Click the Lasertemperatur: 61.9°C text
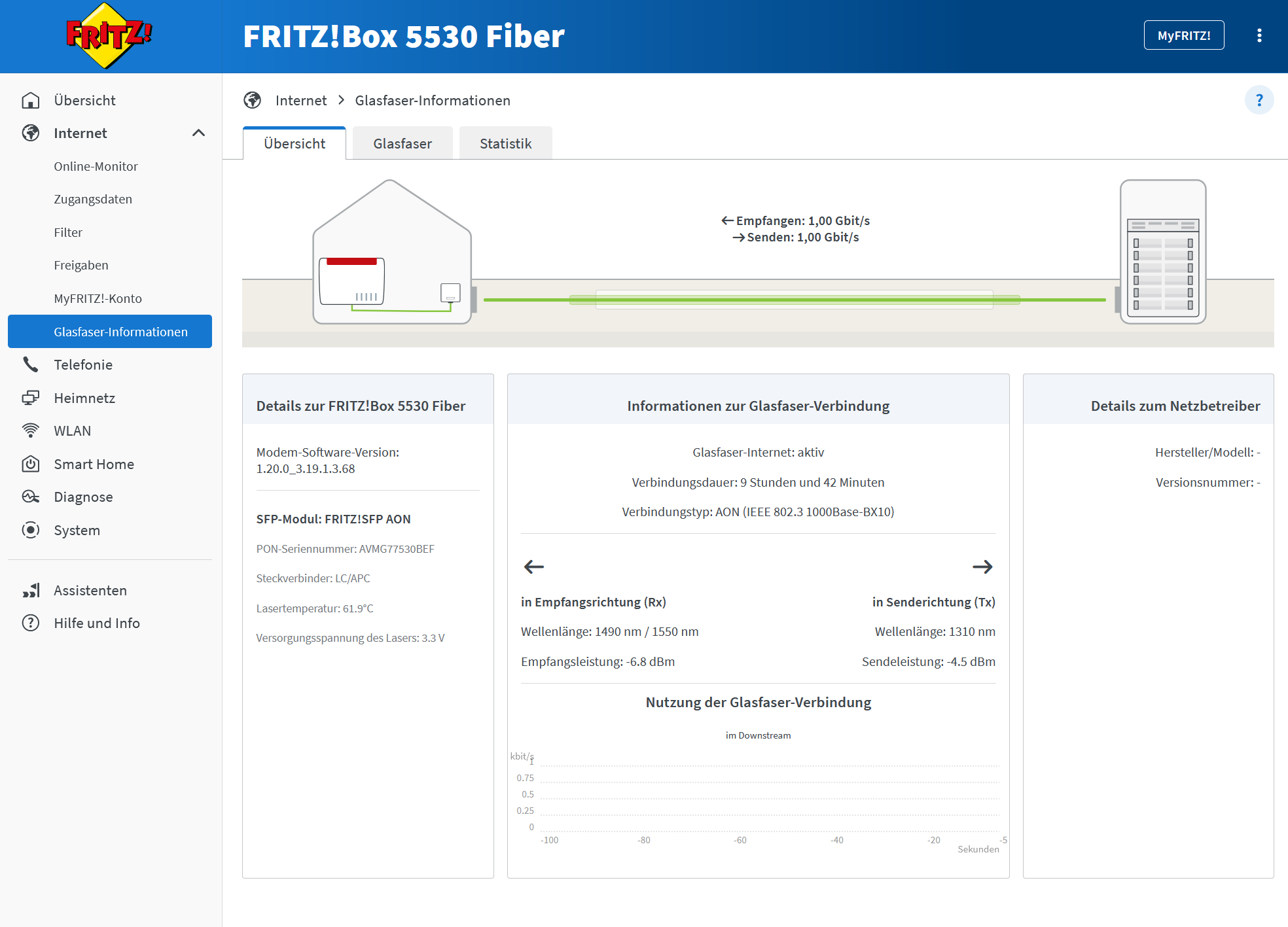 [x=315, y=608]
